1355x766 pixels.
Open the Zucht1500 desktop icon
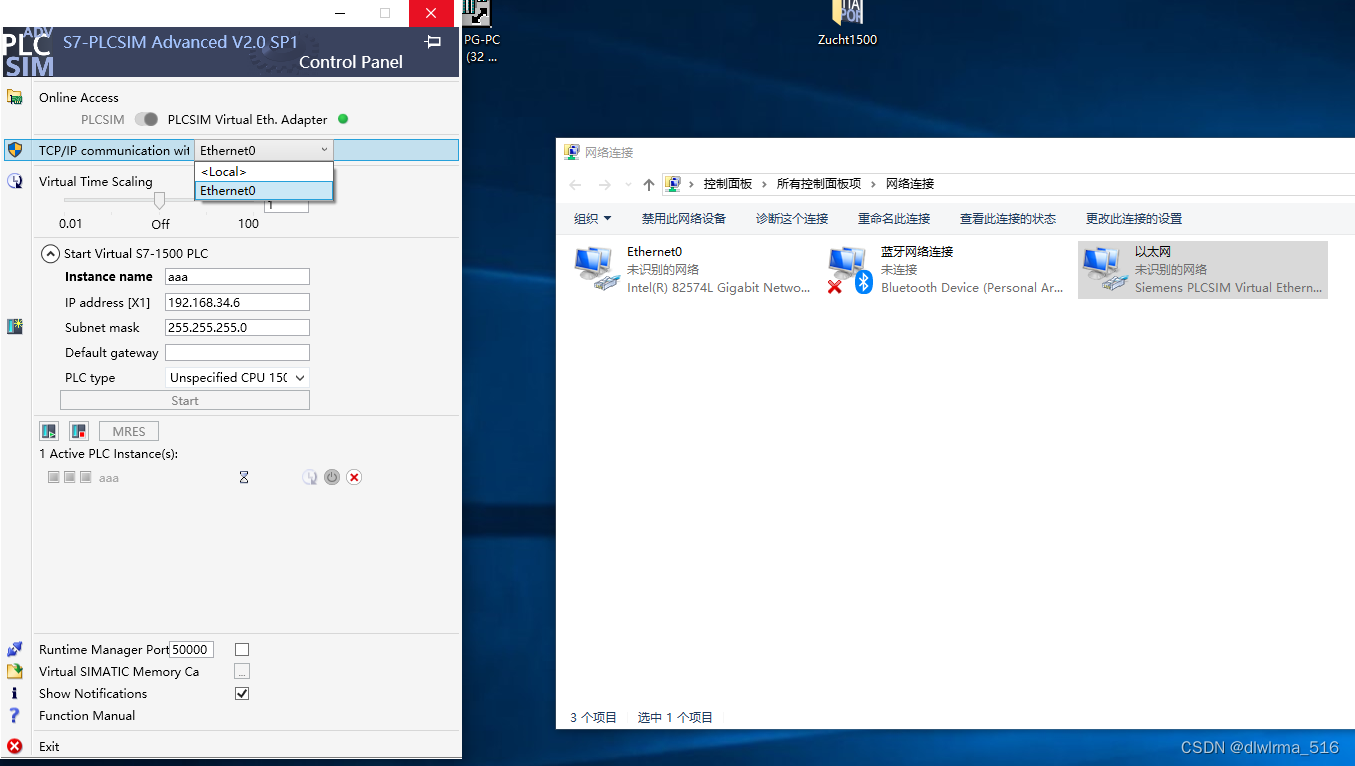click(847, 24)
